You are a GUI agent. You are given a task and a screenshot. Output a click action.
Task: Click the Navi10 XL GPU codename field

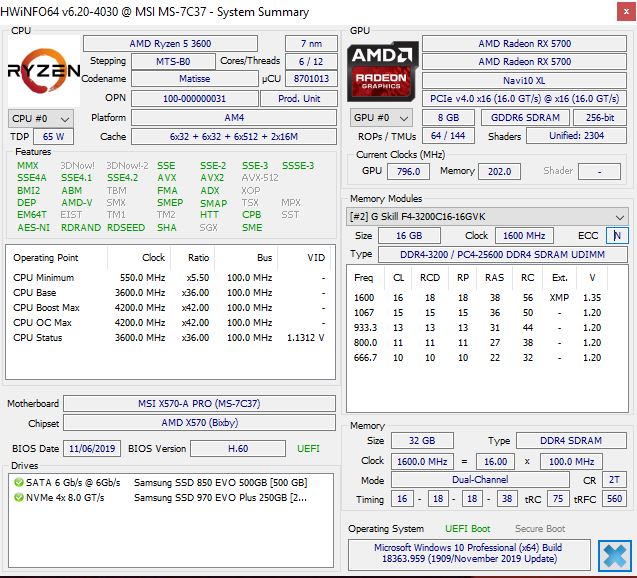point(524,80)
